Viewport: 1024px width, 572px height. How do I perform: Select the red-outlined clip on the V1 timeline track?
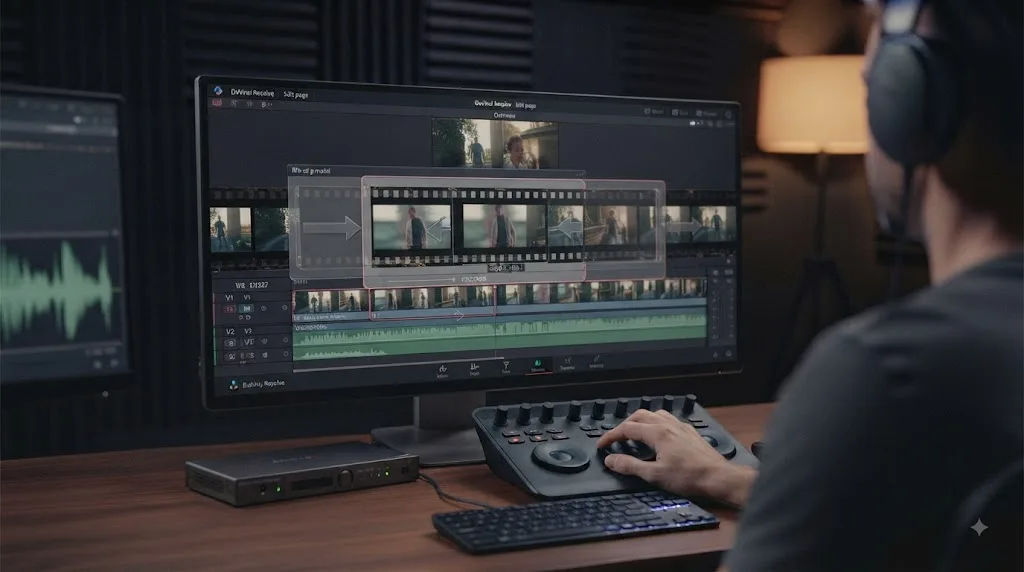tap(432, 303)
